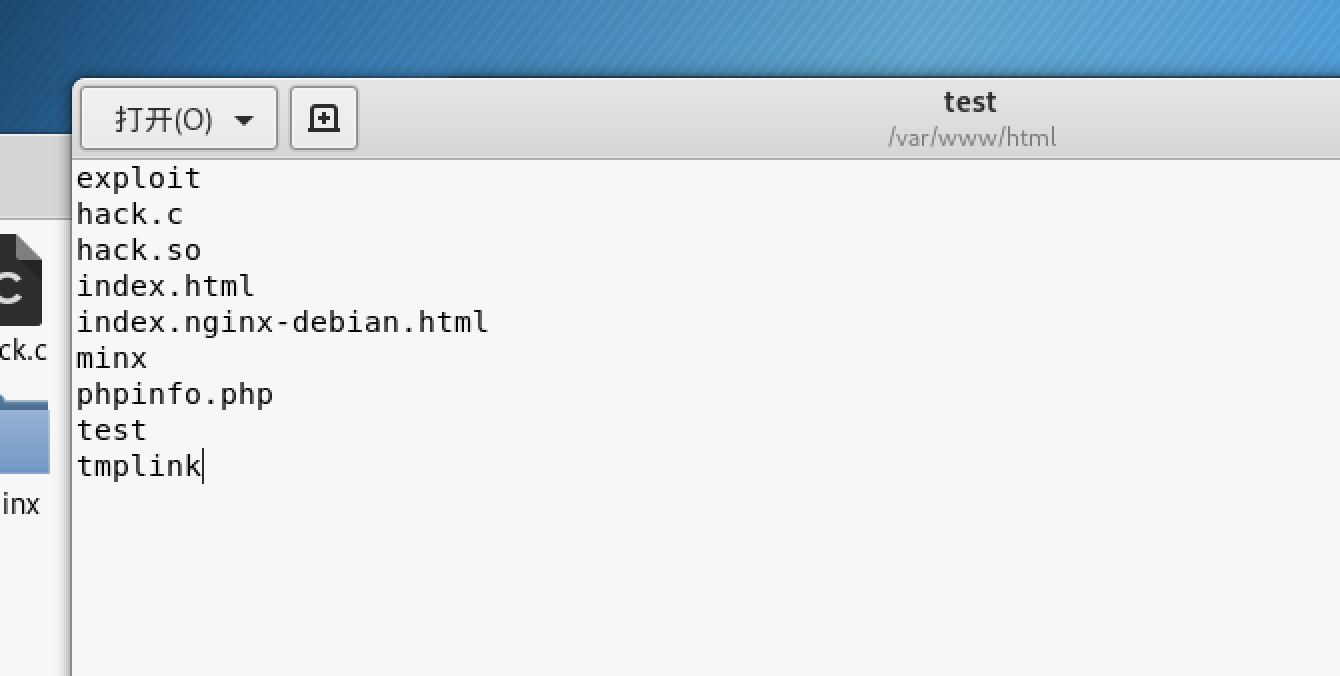Select the C source file desktop icon

[x=20, y=280]
